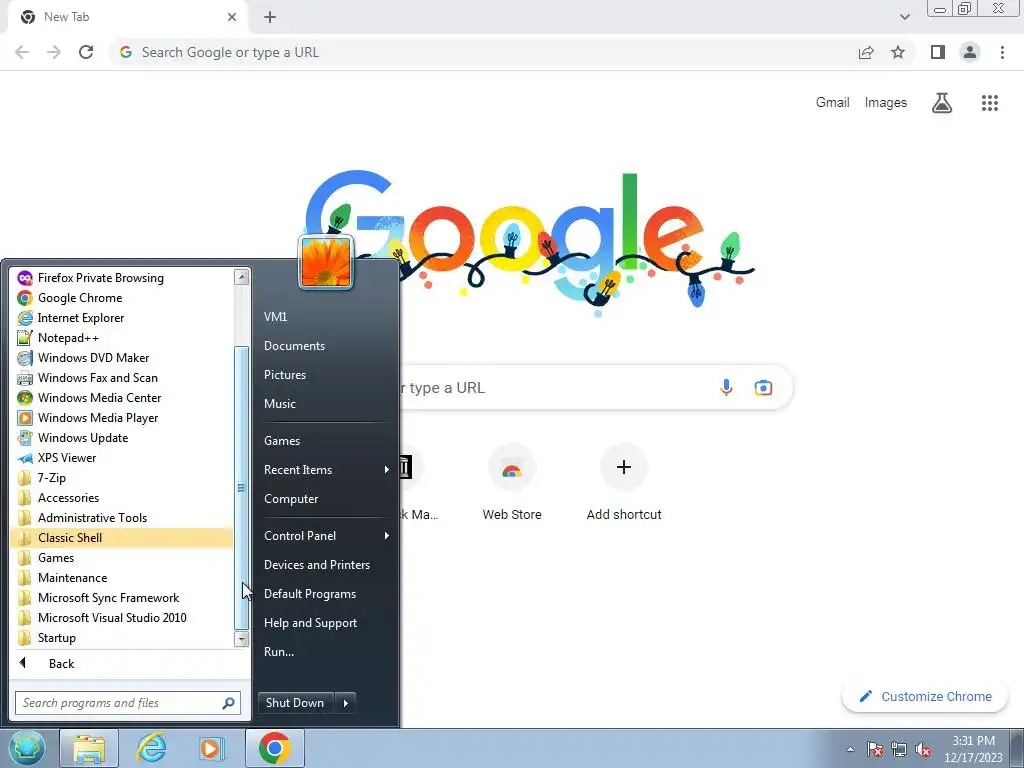Screen dimensions: 1024x768
Task: Expand the Startup folder
Action: [121, 638]
